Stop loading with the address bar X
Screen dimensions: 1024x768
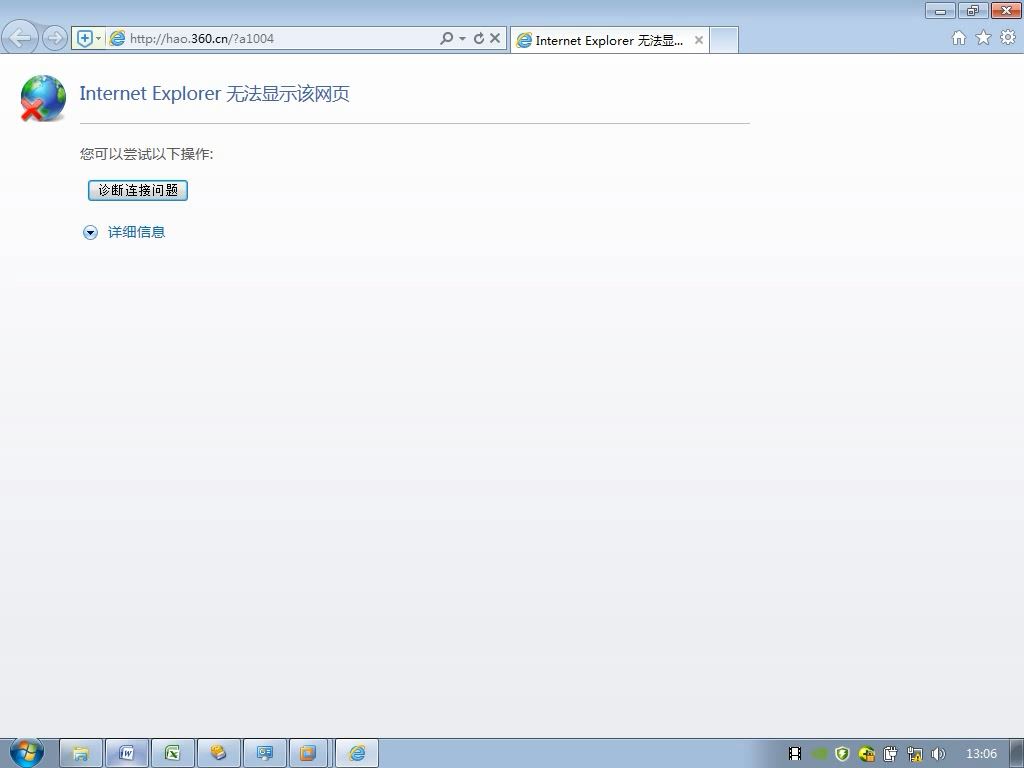[495, 39]
